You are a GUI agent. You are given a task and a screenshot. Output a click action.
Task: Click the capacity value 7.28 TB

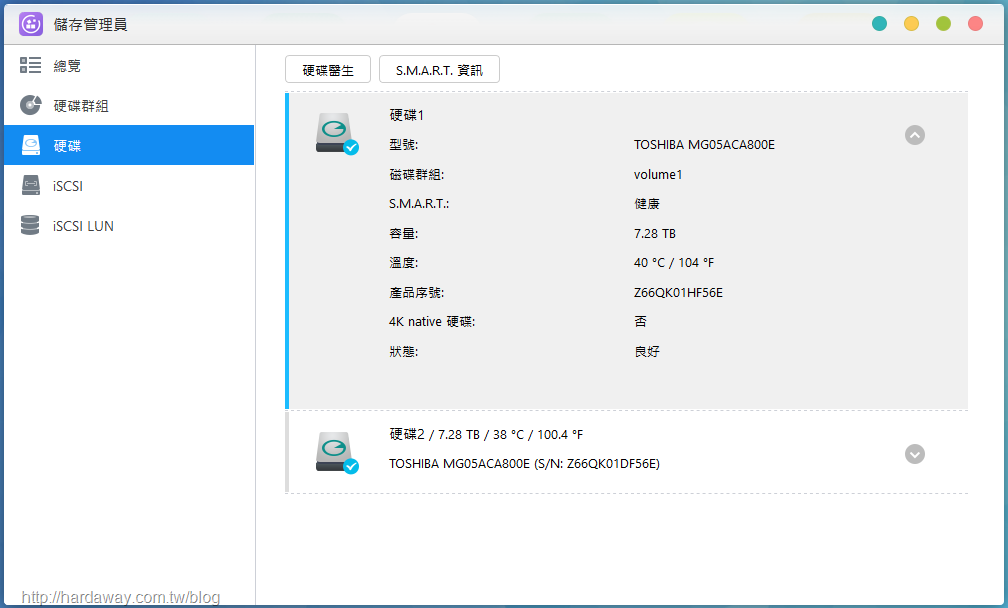pyautogui.click(x=654, y=233)
